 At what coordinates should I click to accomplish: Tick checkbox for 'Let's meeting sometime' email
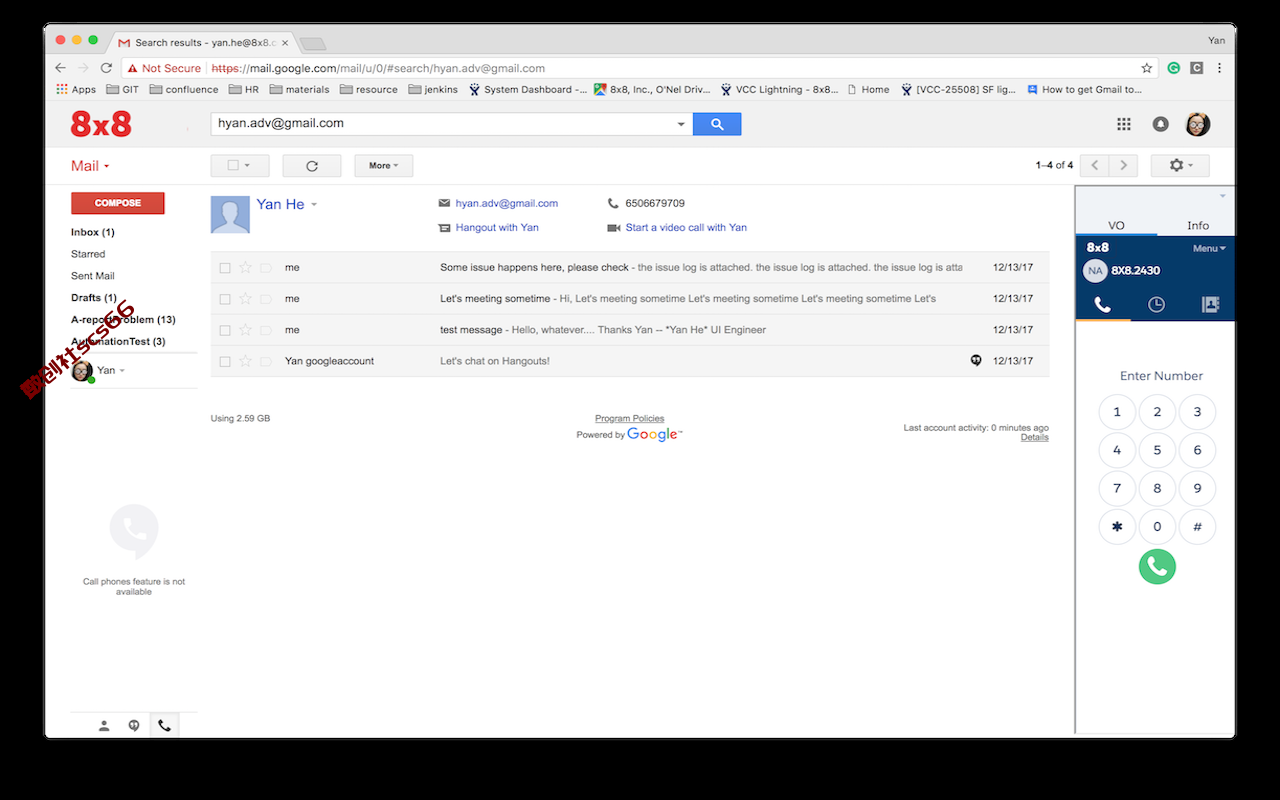[x=225, y=299]
